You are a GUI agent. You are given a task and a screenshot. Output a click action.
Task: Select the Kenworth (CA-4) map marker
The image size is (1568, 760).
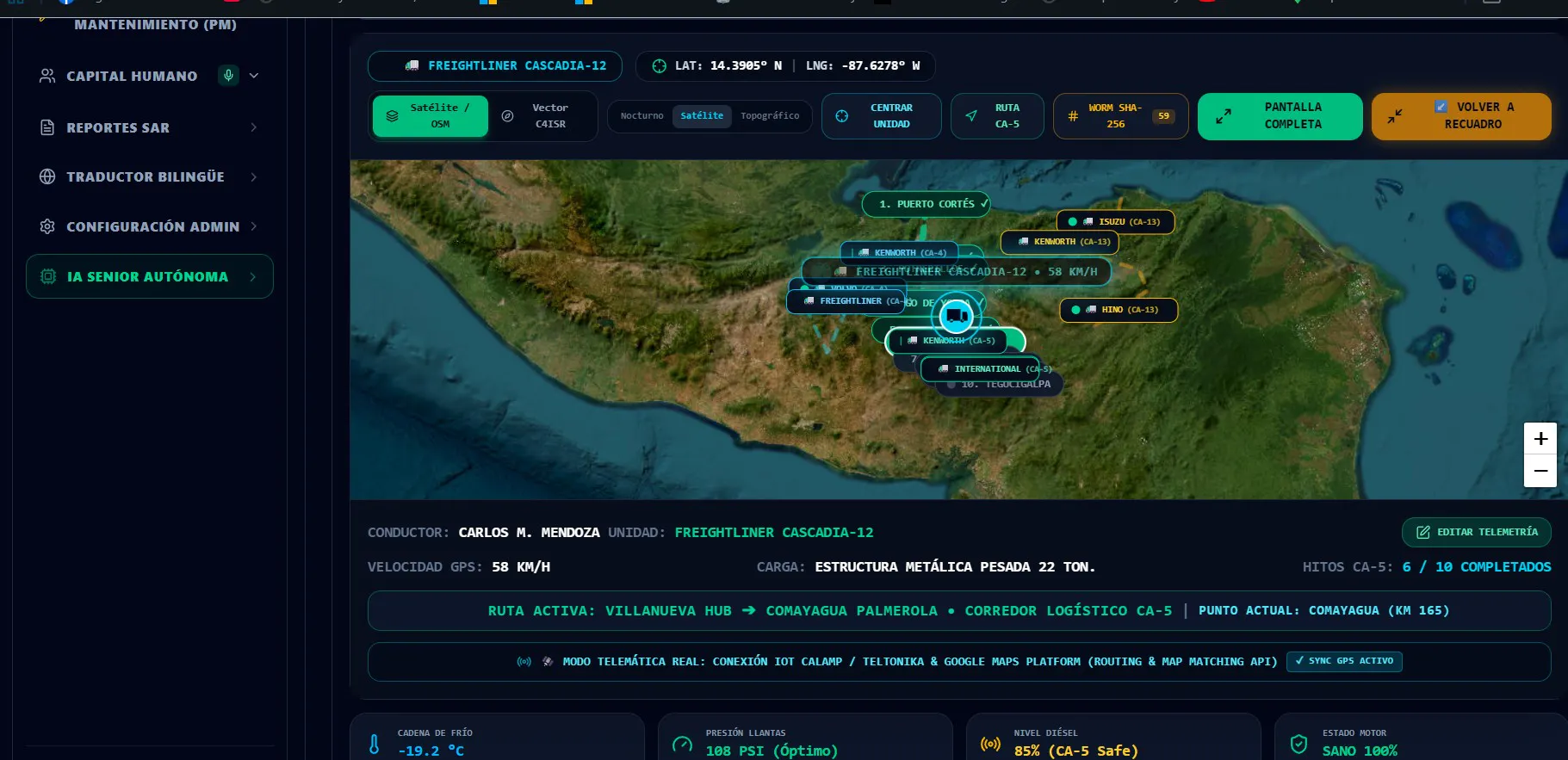(899, 253)
